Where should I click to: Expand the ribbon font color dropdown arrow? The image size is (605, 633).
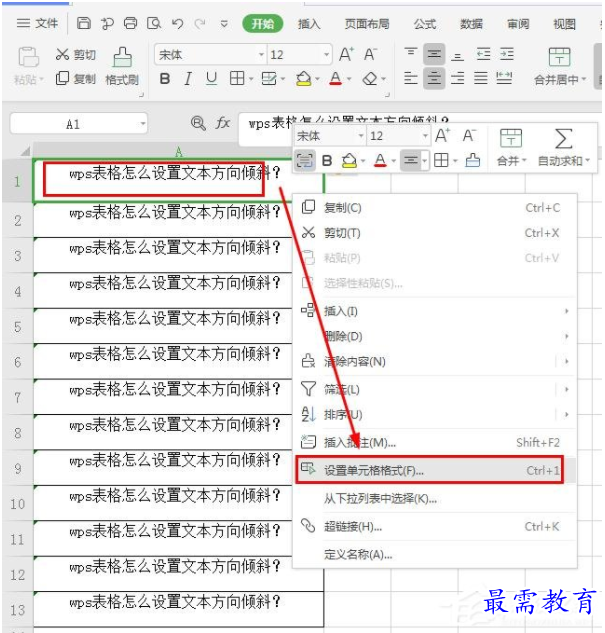tap(349, 79)
